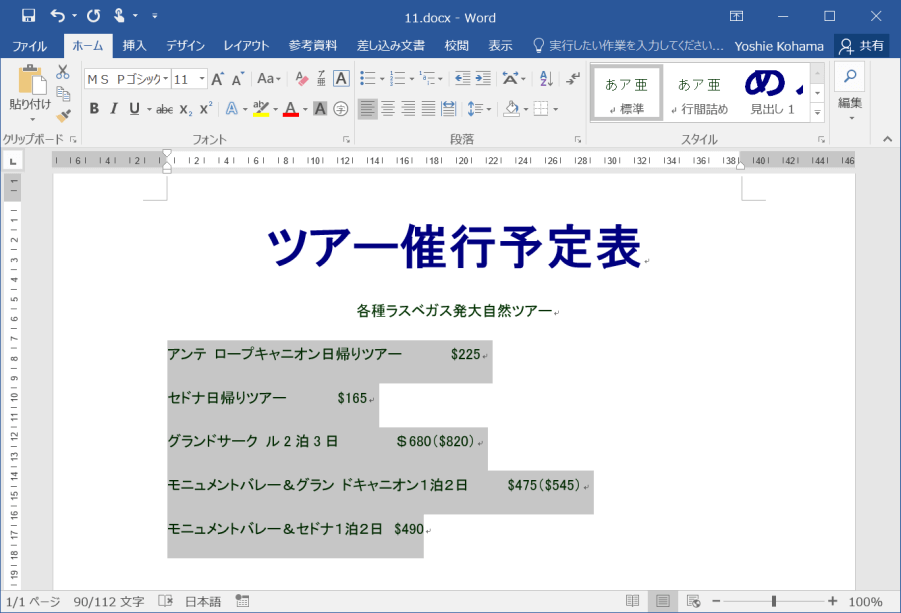This screenshot has width=901, height=613.
Task: Apply the 見出し 1 style
Action: (x=772, y=92)
